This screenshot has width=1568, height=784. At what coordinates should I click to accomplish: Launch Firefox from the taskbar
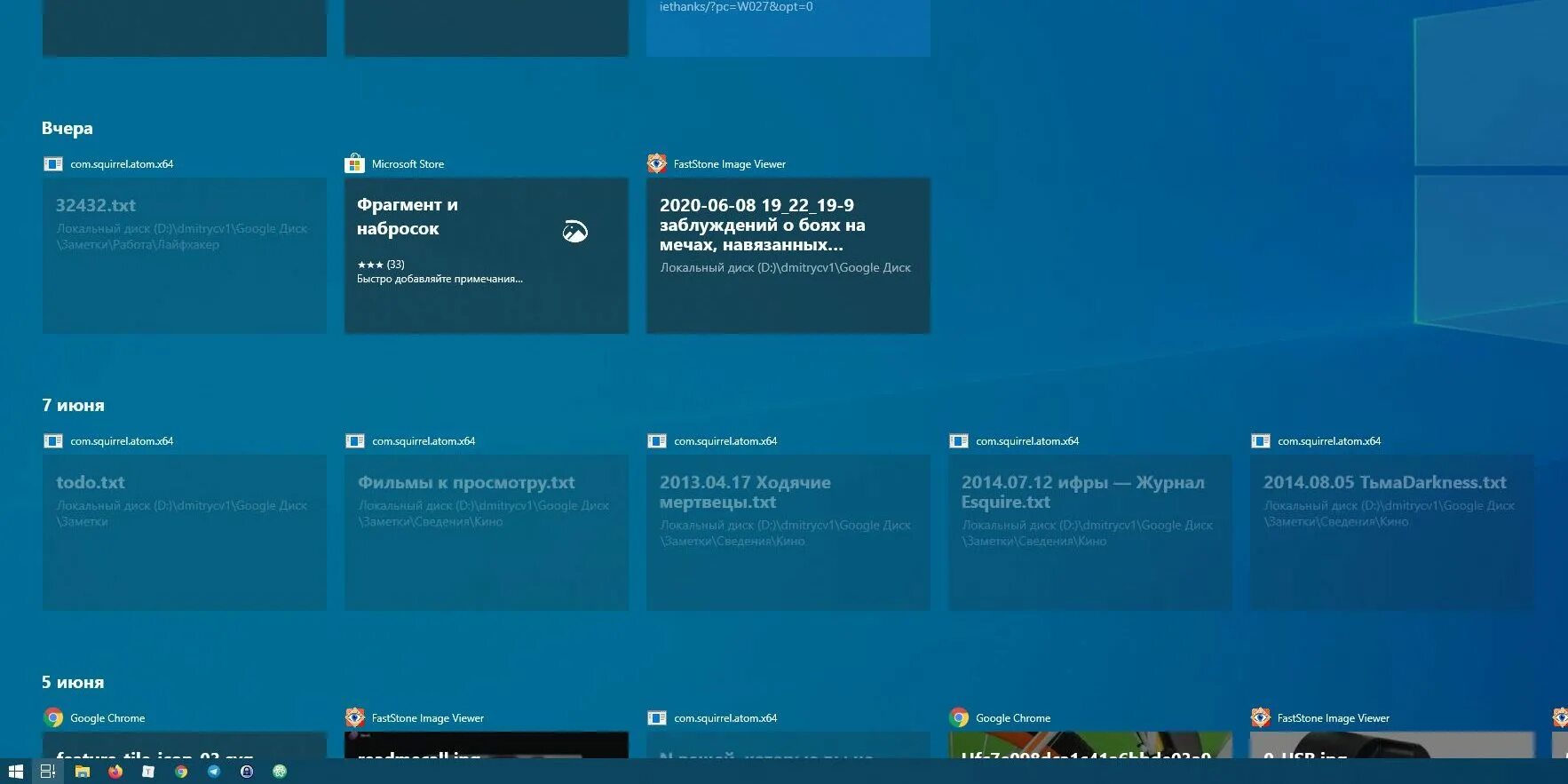(x=115, y=772)
